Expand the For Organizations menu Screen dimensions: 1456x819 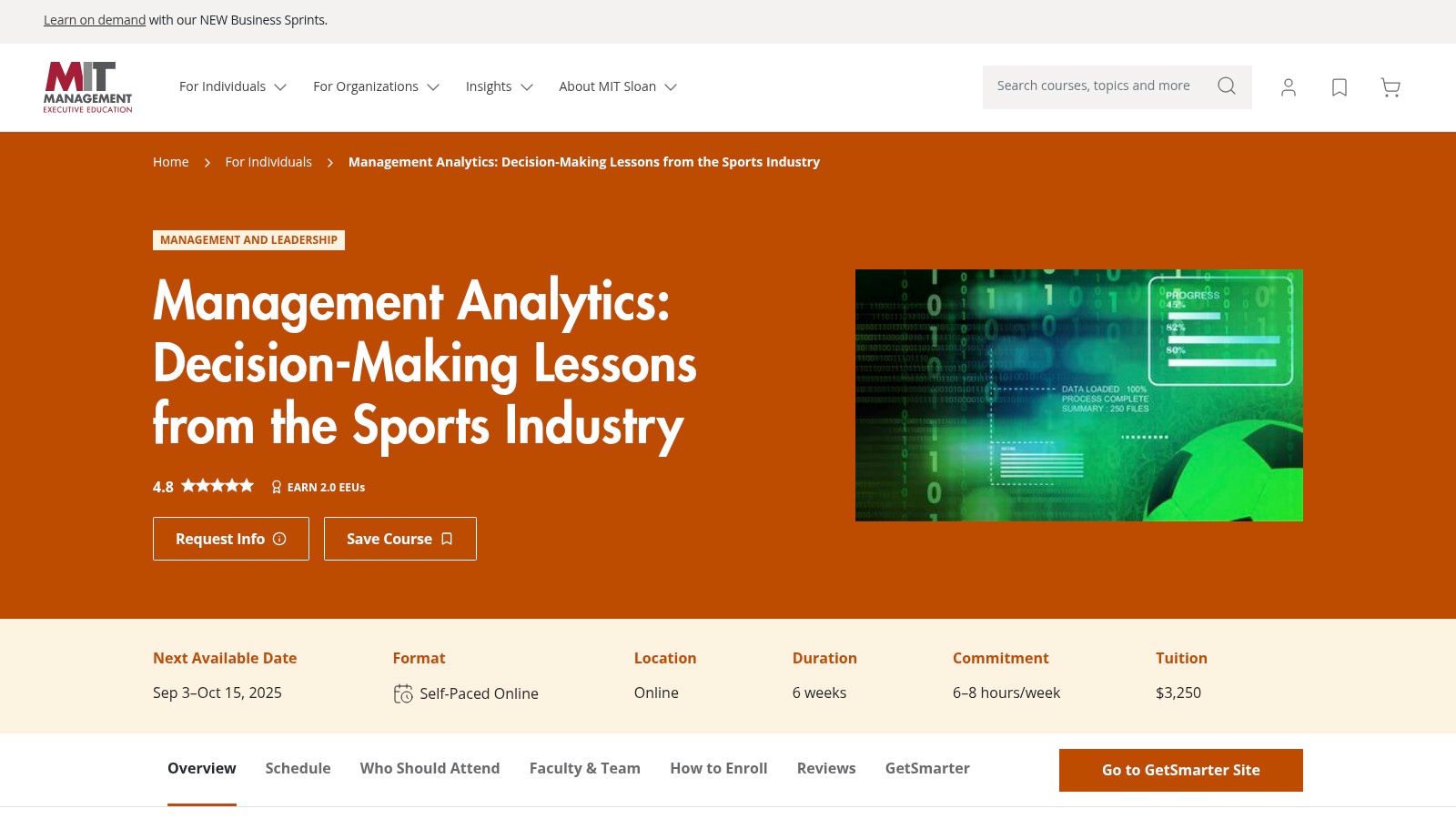pos(377,86)
